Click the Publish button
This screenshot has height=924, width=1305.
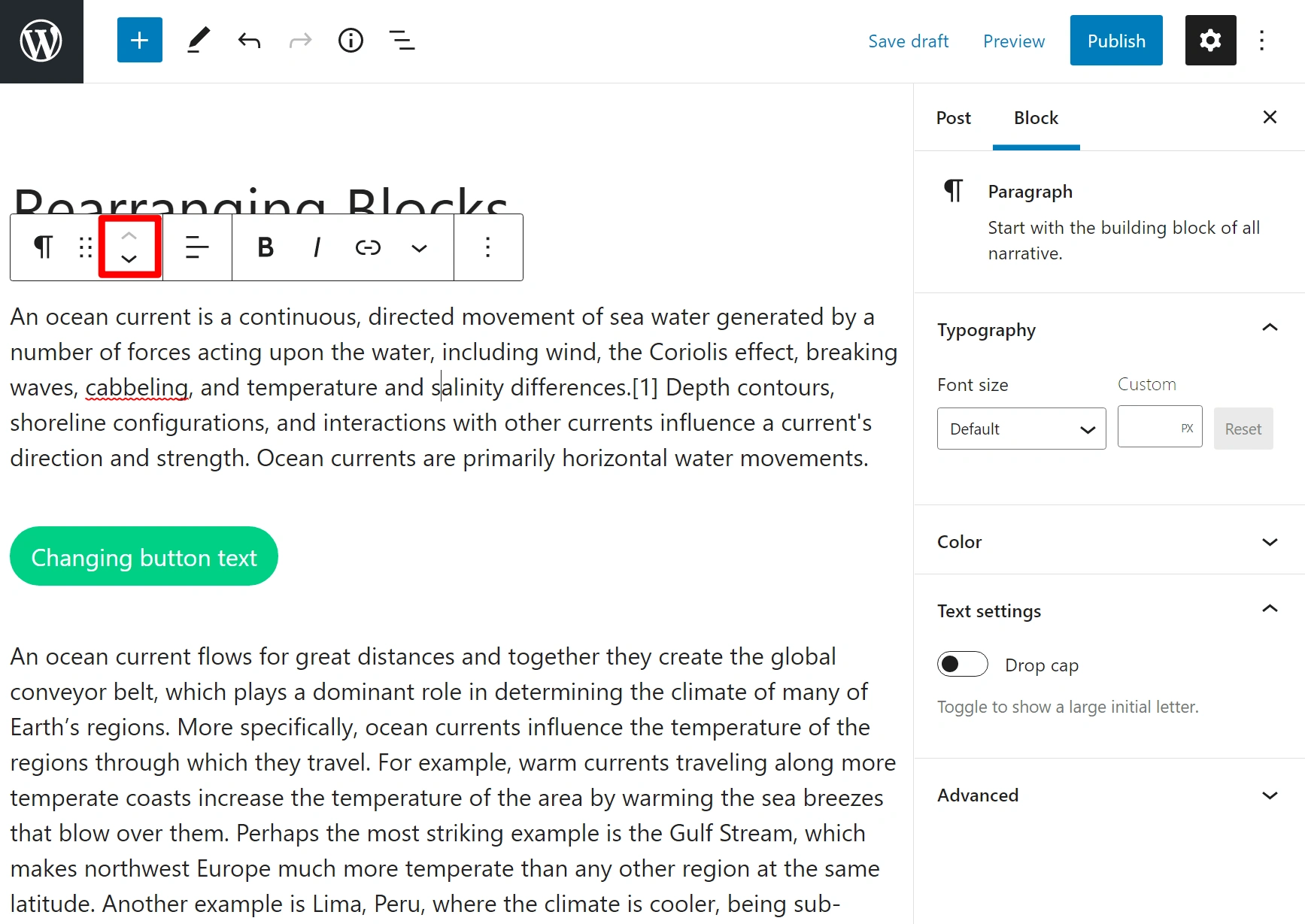coord(1115,41)
